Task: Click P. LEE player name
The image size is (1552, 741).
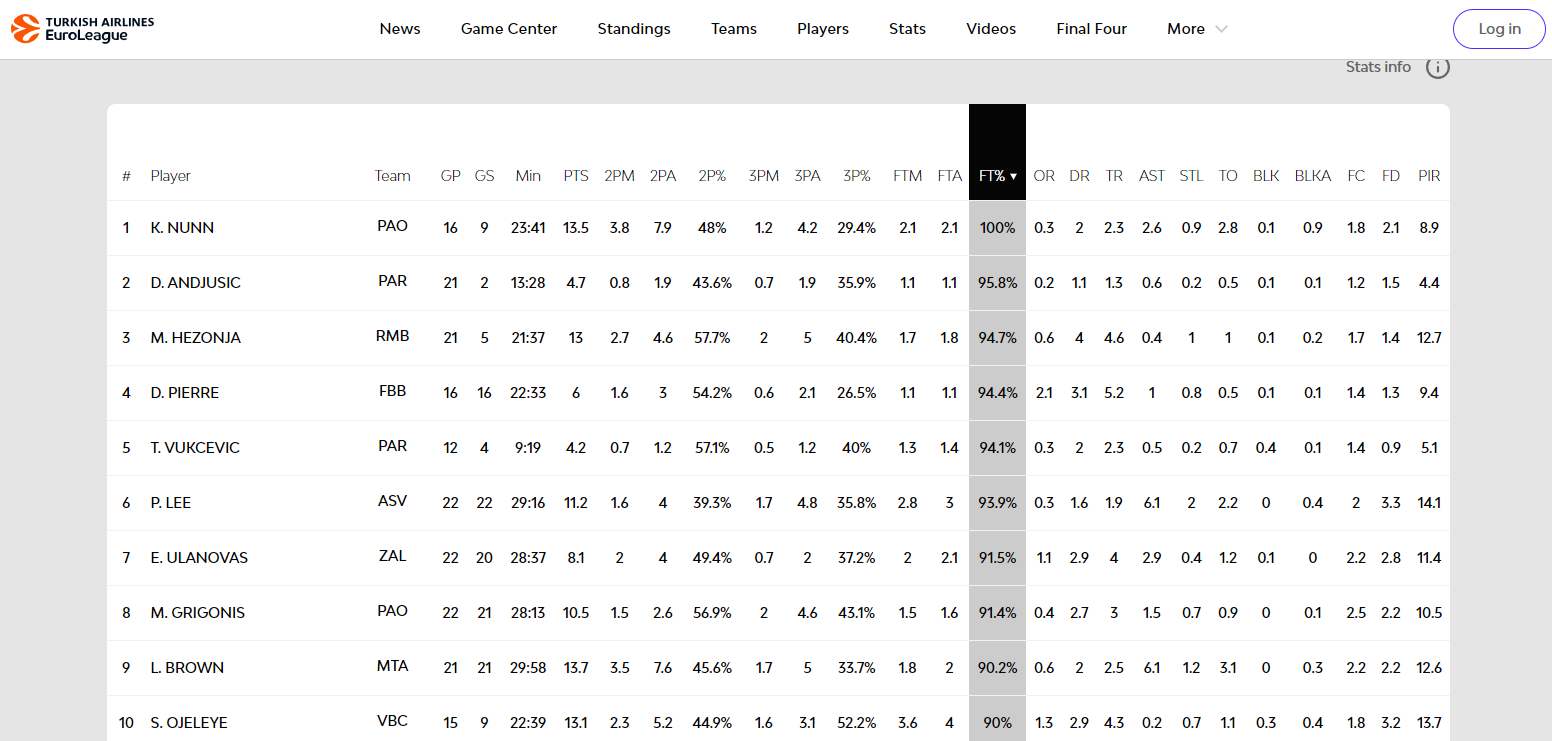Action: point(170,503)
